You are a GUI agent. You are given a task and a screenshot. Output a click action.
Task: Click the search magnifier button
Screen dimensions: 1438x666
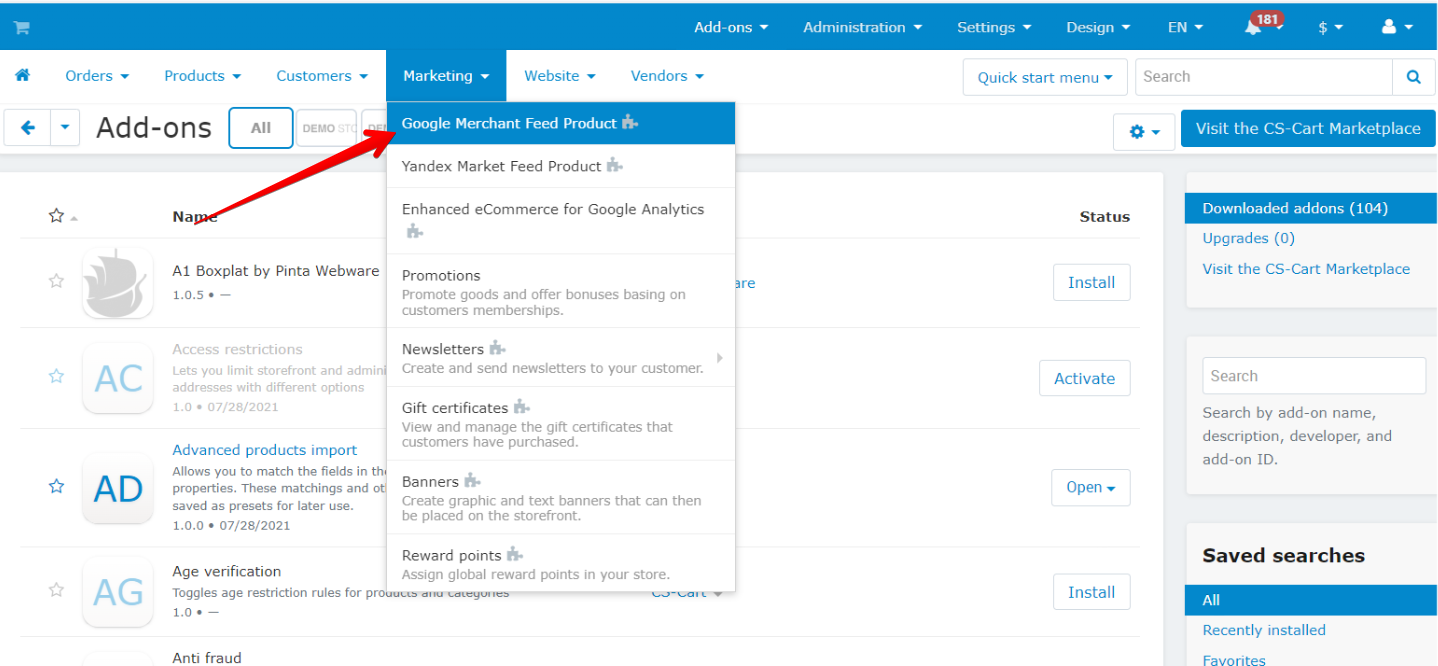1413,77
